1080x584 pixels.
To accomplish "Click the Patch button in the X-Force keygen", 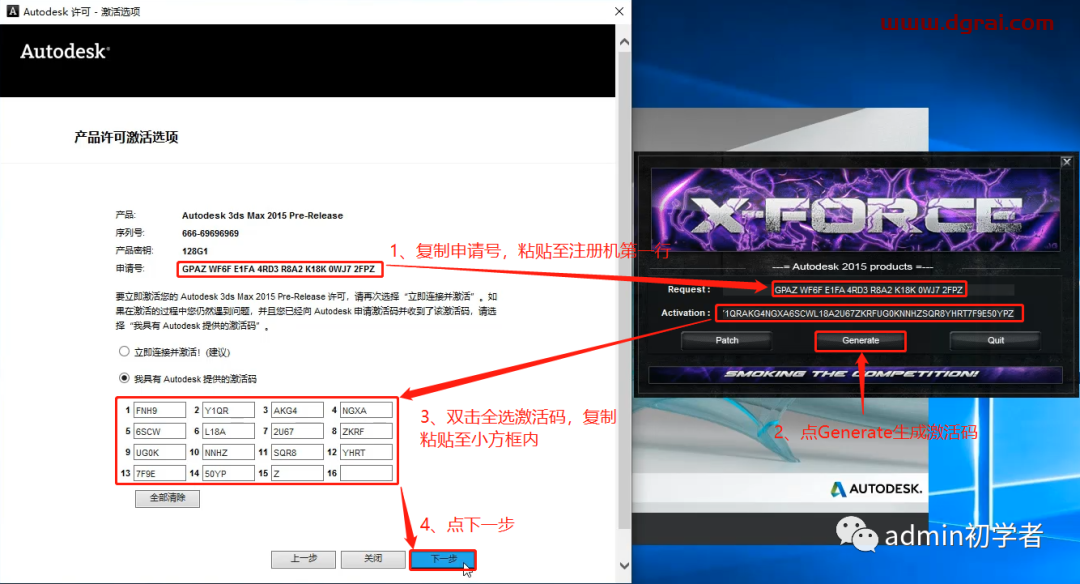I will (x=727, y=341).
